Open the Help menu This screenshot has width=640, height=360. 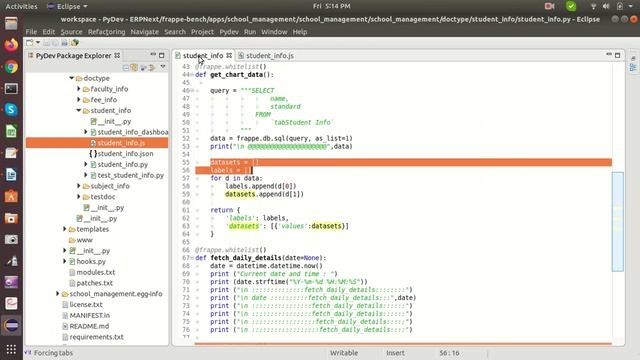(300, 32)
